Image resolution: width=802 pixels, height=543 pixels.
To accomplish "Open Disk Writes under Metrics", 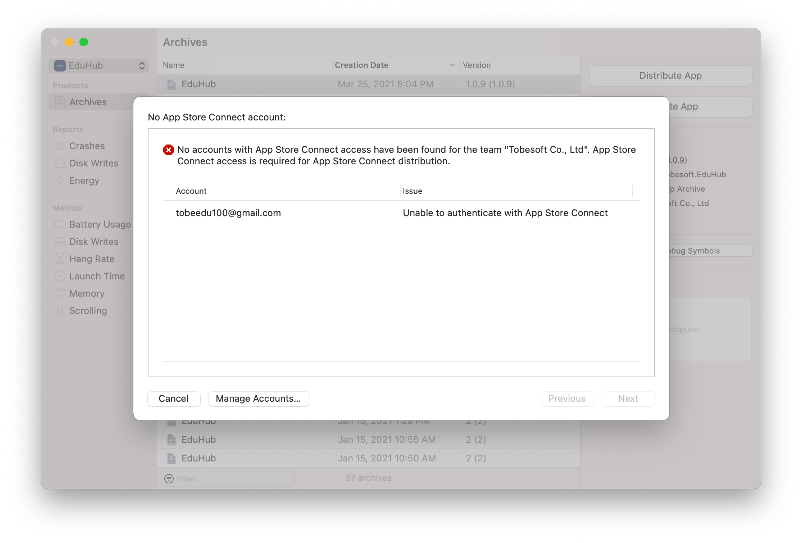I will (x=94, y=242).
